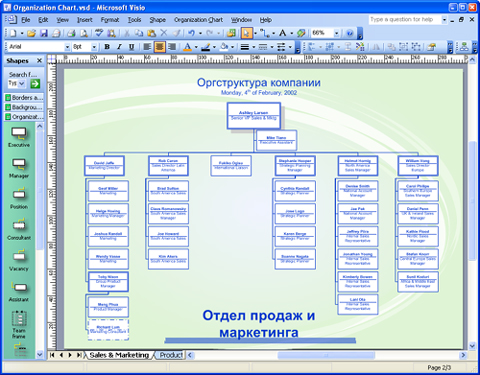Toggle Italic formatting
480x375 pixels.
[119, 47]
